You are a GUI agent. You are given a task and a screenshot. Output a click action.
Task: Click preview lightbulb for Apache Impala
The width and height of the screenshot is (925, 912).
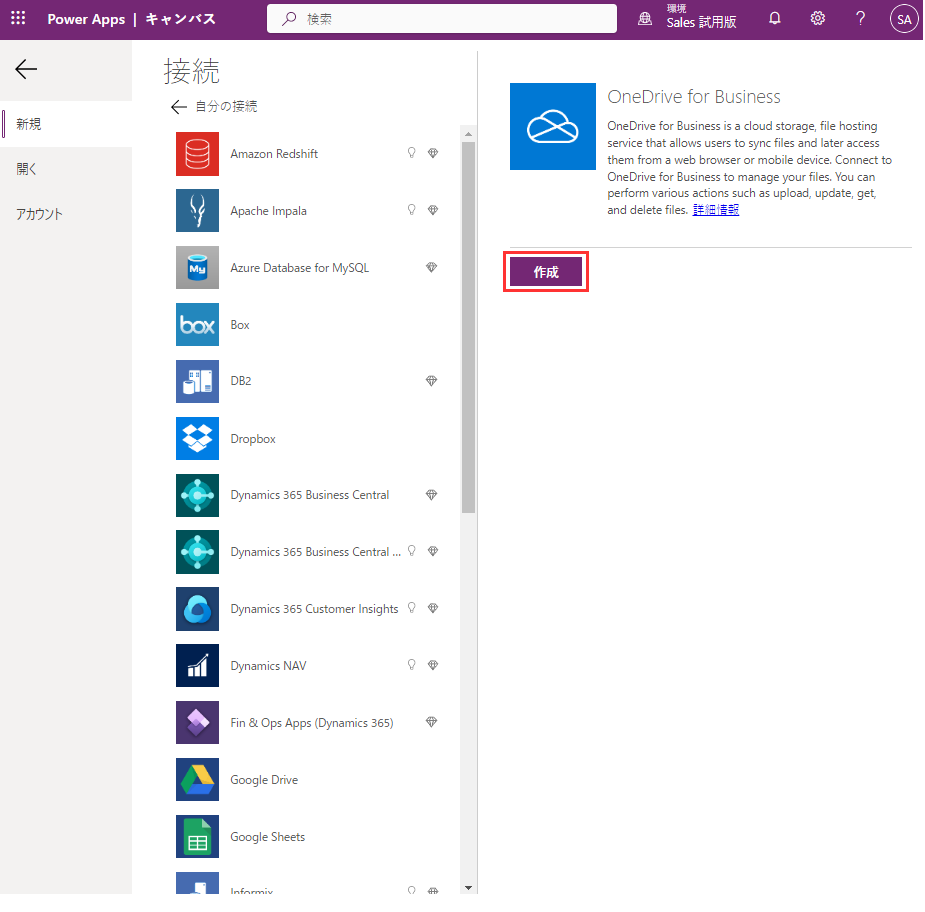[412, 210]
